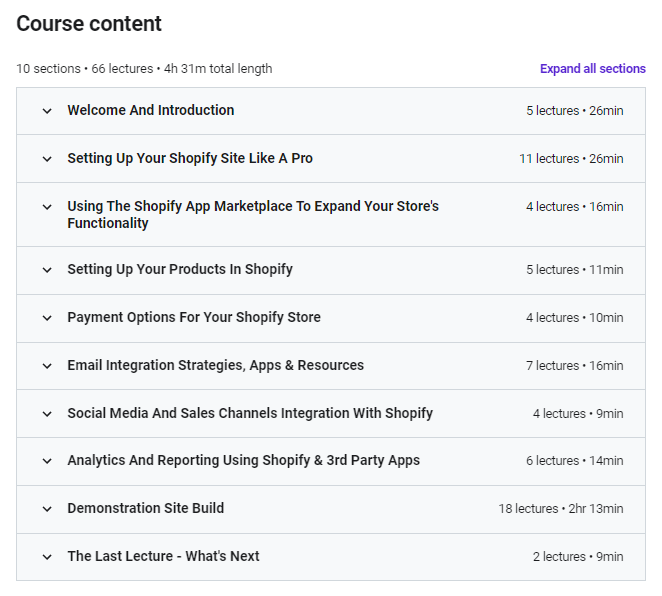Image resolution: width=662 pixels, height=596 pixels.
Task: Click the '5 lectures • 26min' label
Action: tap(575, 111)
